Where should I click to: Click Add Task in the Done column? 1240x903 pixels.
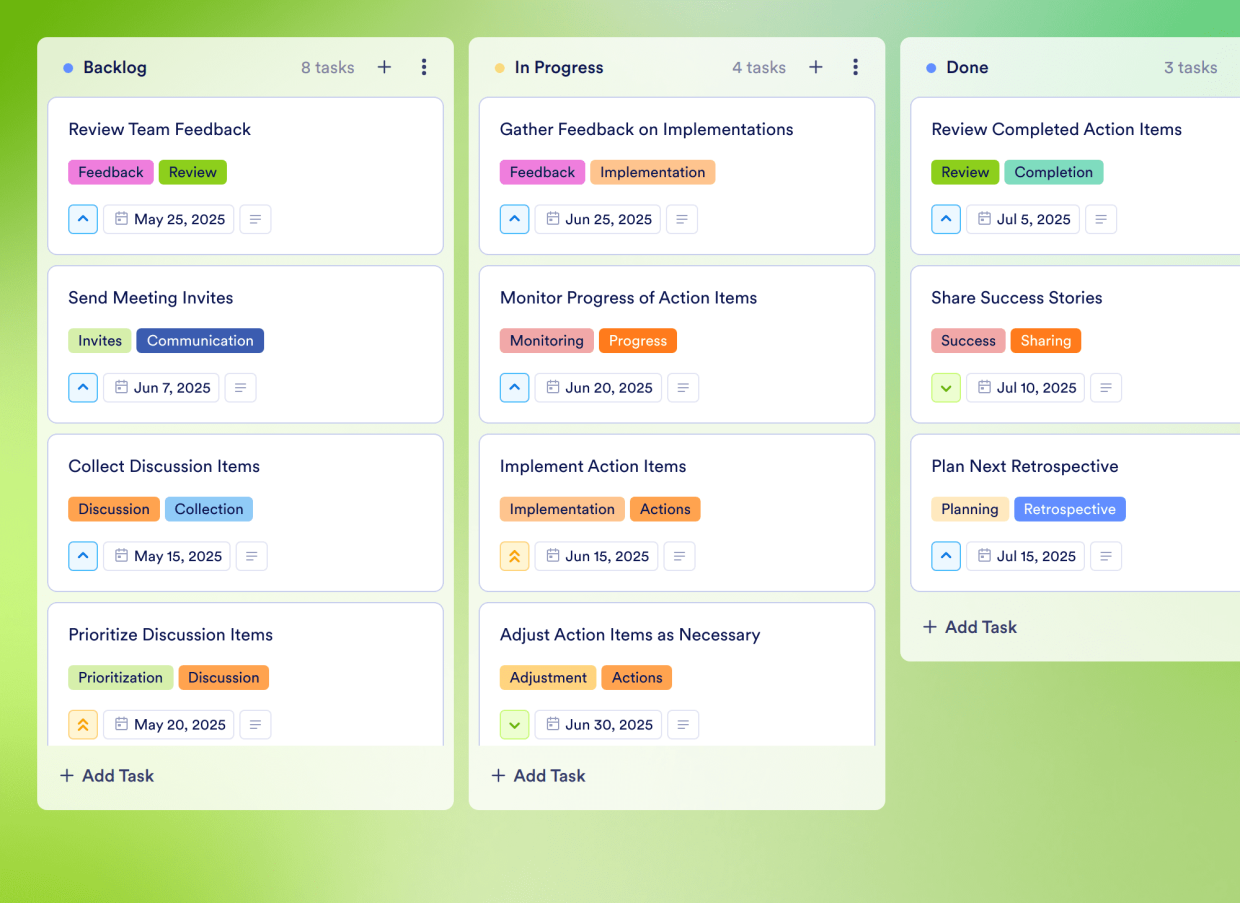969,627
